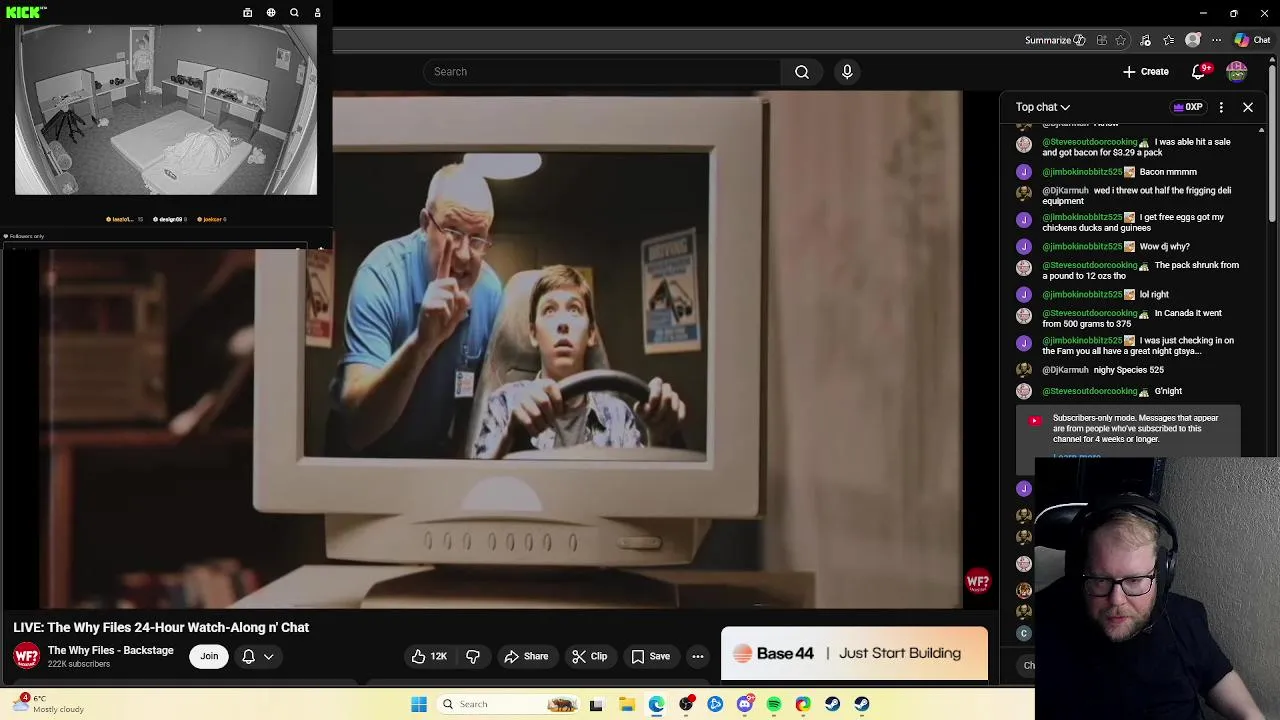Click inside the YouTube search field
Image resolution: width=1280 pixels, height=720 pixels.
[602, 72]
